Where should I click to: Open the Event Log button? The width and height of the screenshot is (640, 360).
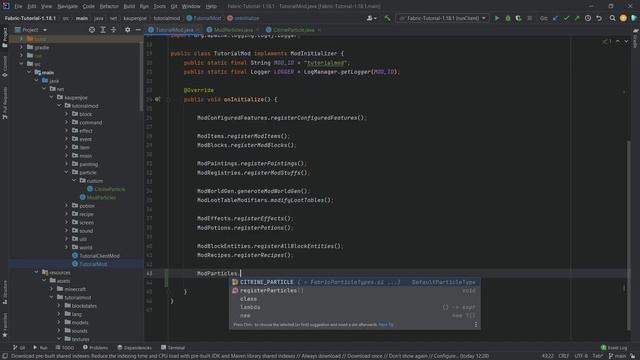[614, 348]
